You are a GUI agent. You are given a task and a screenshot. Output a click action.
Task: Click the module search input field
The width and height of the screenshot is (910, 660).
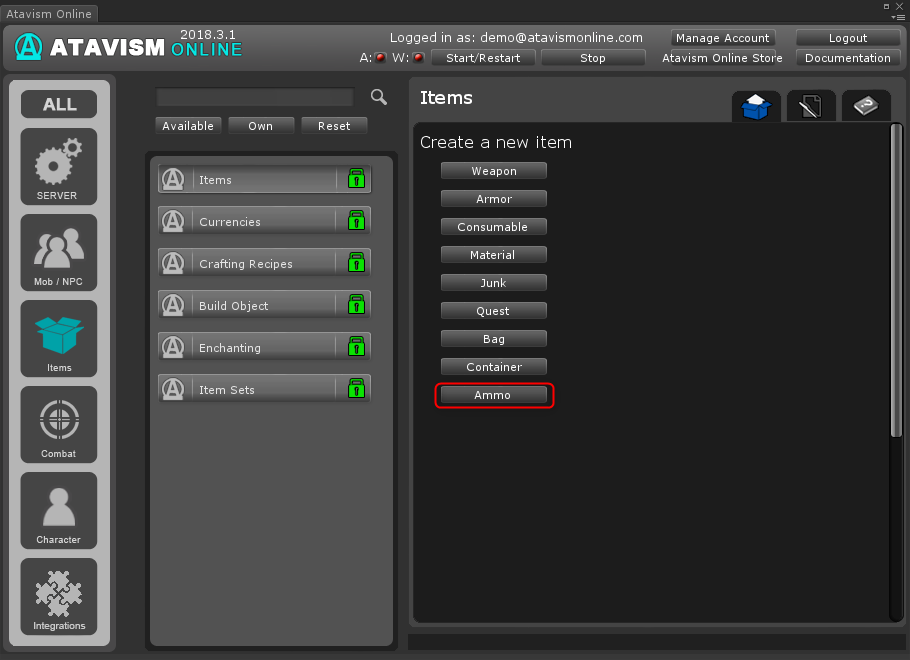point(255,97)
